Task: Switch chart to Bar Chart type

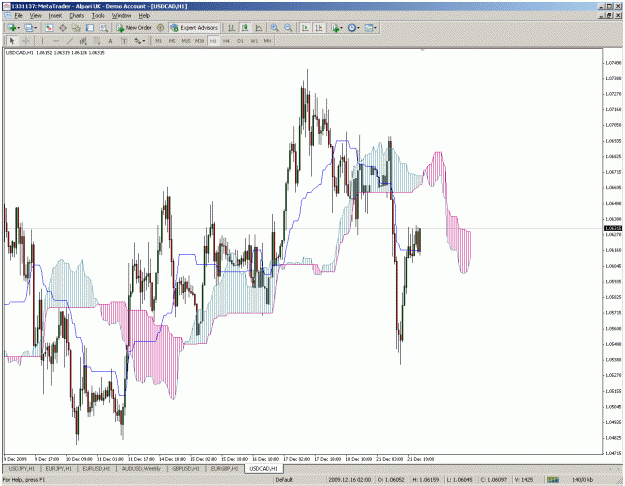Action: pyautogui.click(x=231, y=28)
